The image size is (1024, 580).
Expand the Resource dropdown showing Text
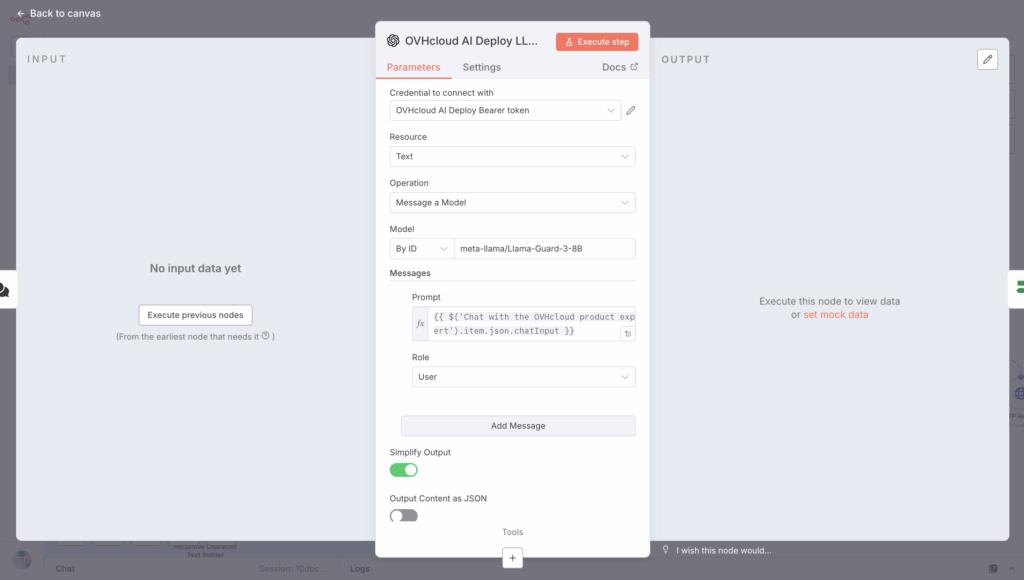pyautogui.click(x=512, y=157)
